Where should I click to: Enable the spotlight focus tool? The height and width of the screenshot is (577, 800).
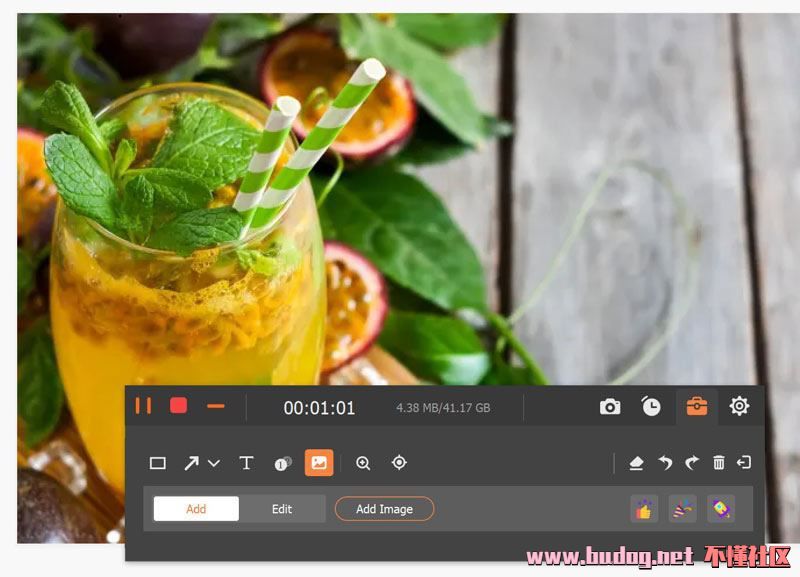[399, 463]
